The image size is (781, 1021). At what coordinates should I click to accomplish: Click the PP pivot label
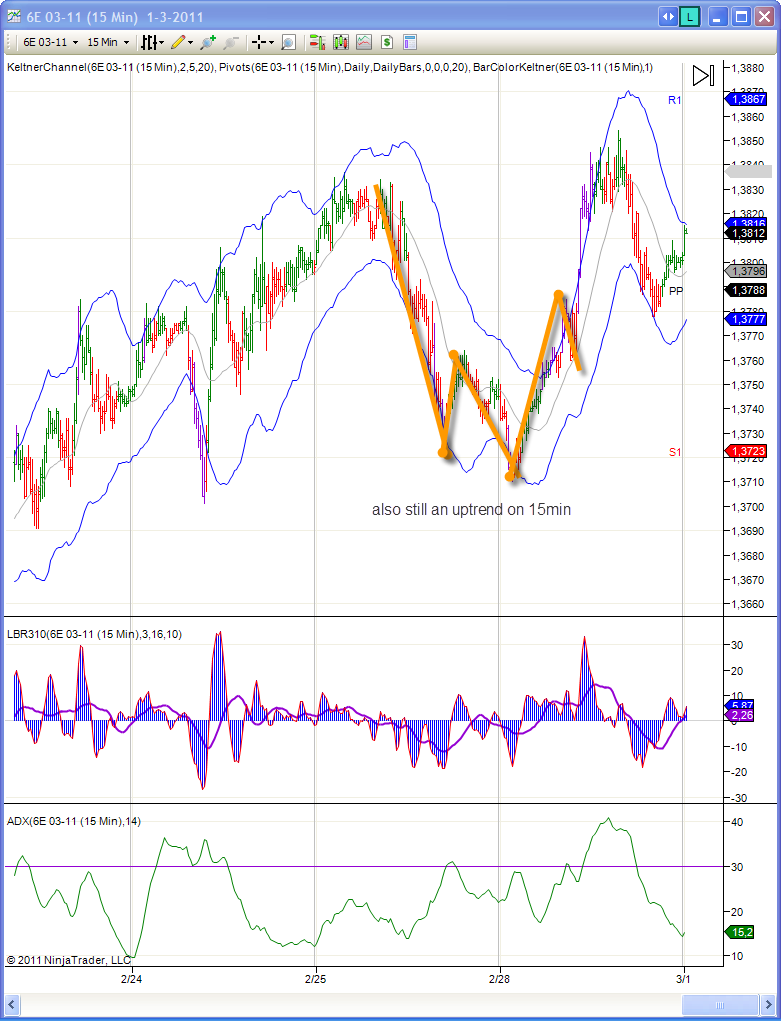point(676,291)
